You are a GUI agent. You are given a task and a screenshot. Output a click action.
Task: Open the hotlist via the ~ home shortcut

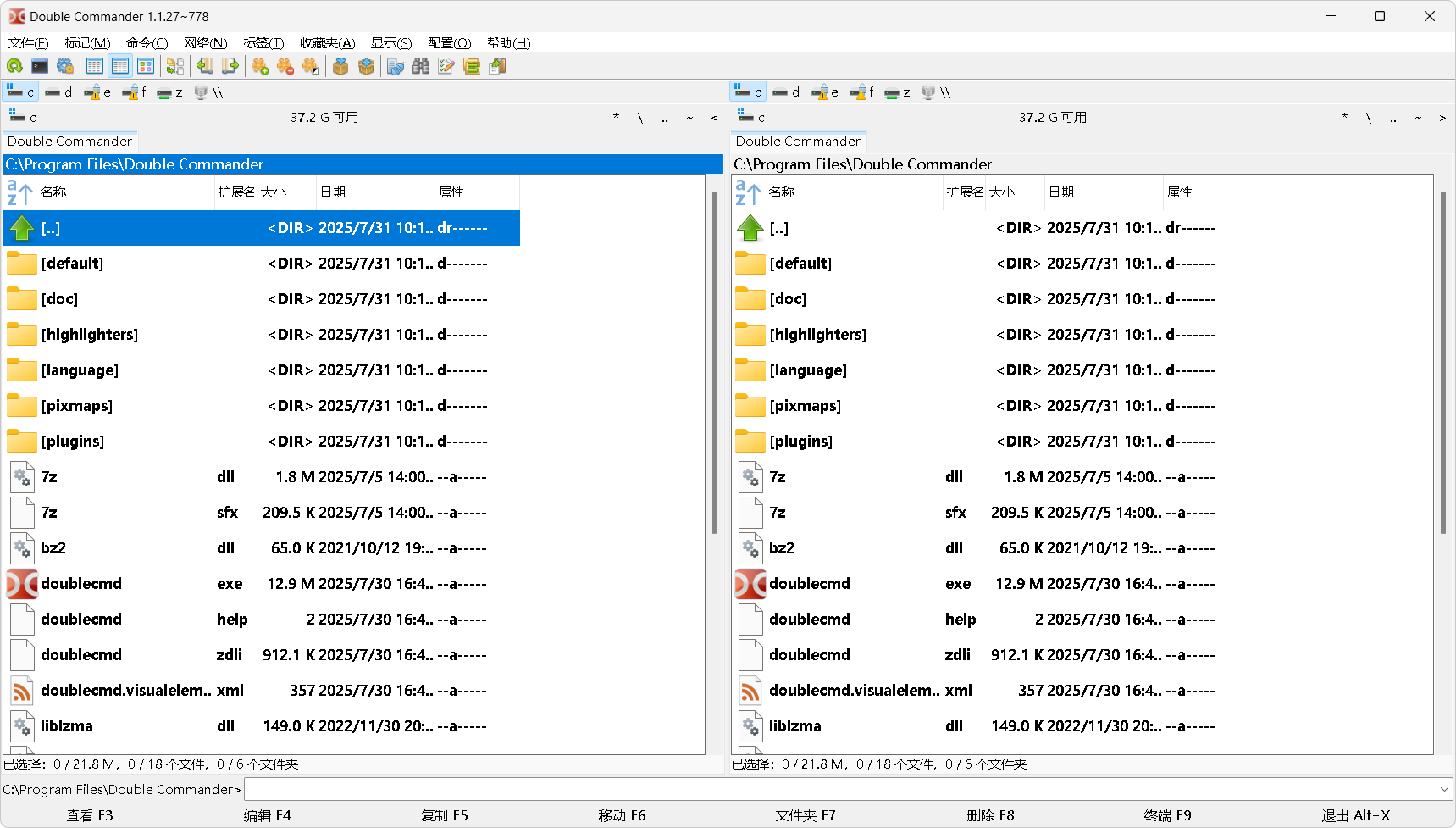(x=689, y=118)
